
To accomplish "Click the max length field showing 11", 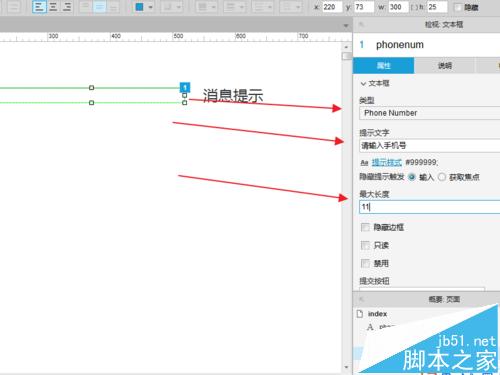I will coord(430,207).
